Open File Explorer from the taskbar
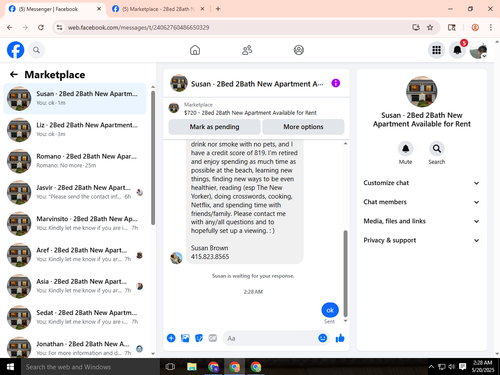 pyautogui.click(x=192, y=367)
